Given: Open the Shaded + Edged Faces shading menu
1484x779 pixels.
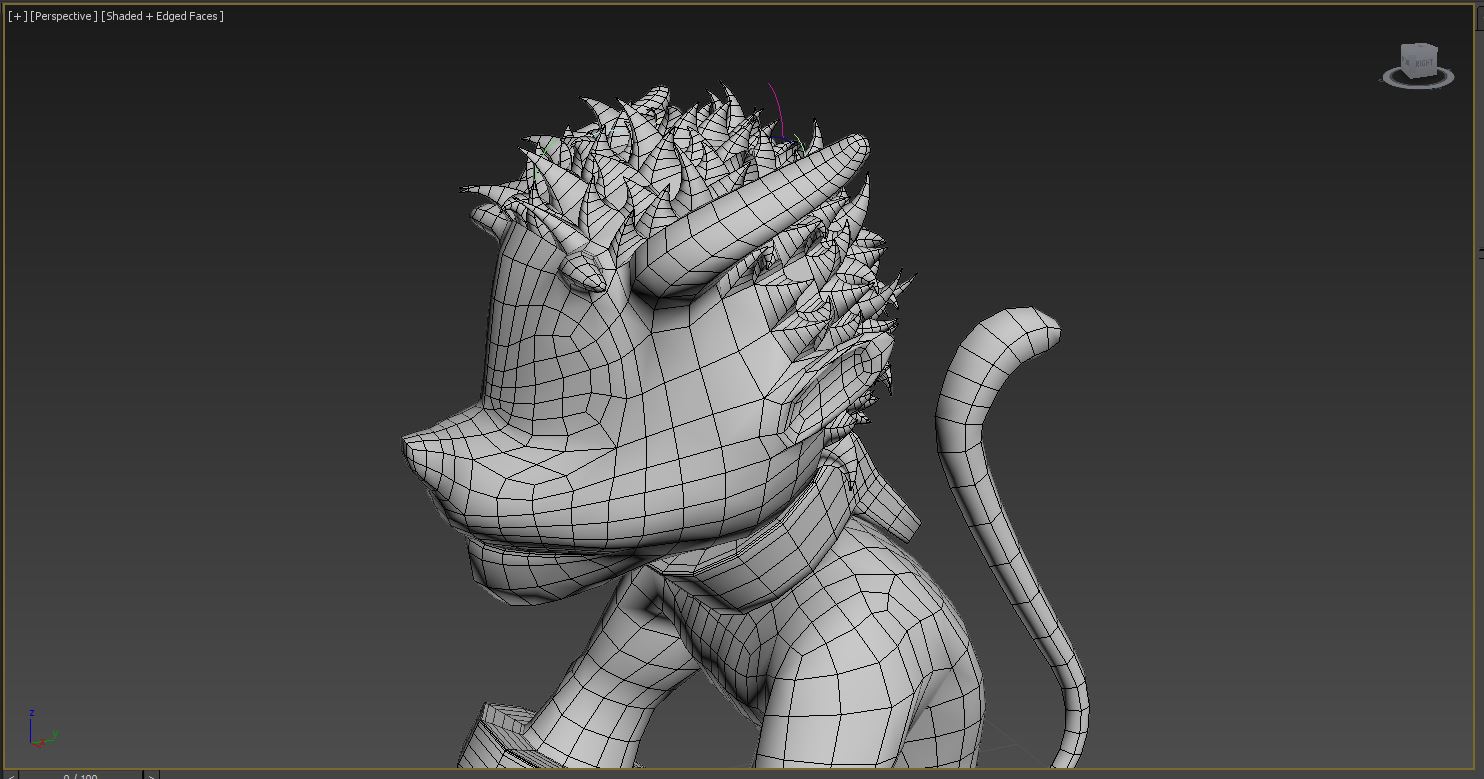Looking at the screenshot, I should (162, 16).
